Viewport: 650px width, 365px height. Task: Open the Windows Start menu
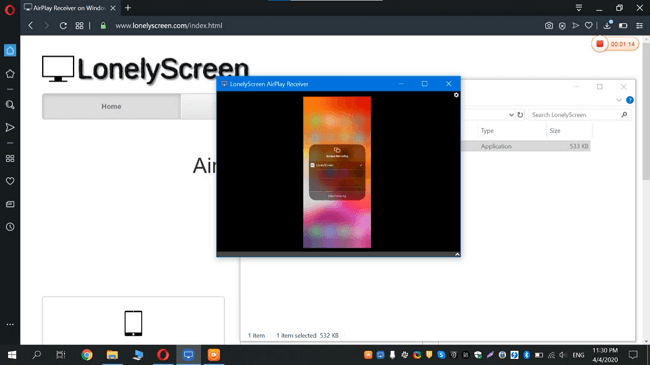(x=12, y=355)
